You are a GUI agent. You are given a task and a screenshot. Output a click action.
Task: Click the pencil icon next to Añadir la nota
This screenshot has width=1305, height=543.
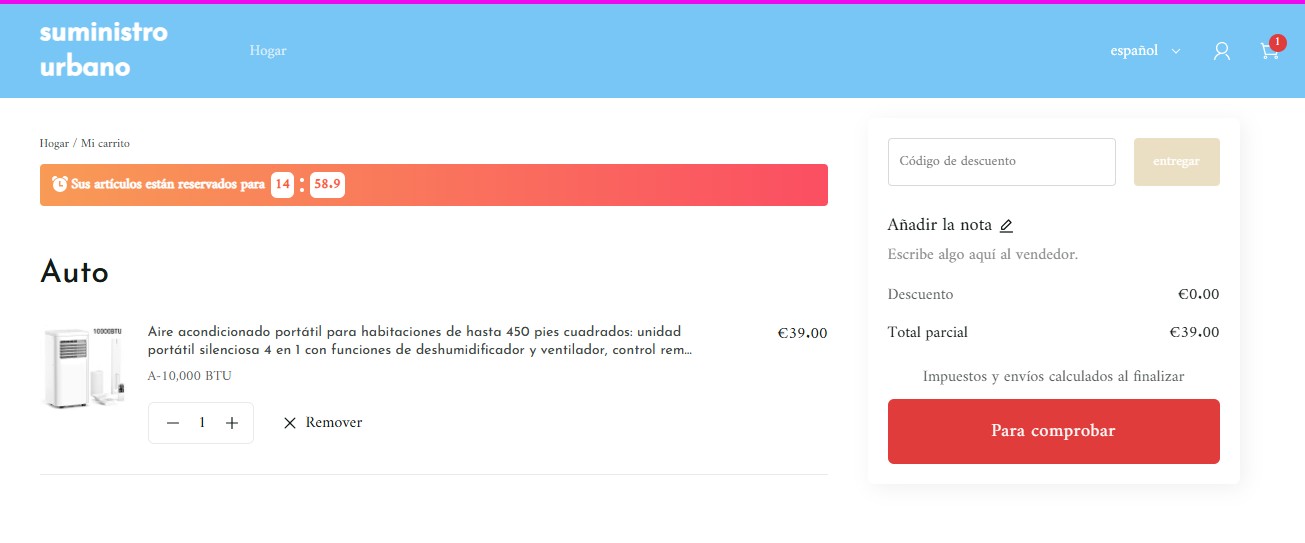[1006, 226]
